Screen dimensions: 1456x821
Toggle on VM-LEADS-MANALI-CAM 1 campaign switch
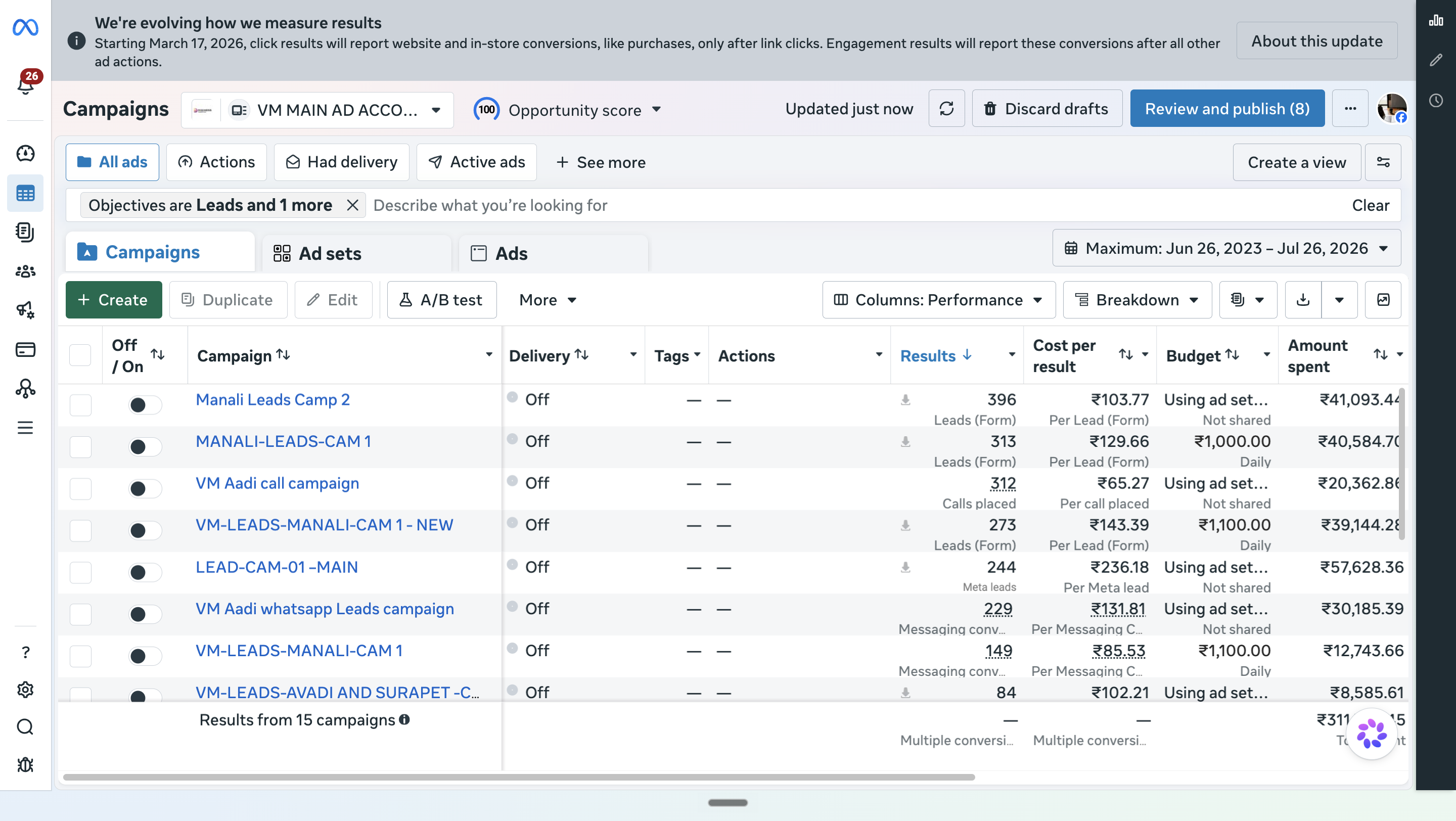(145, 656)
